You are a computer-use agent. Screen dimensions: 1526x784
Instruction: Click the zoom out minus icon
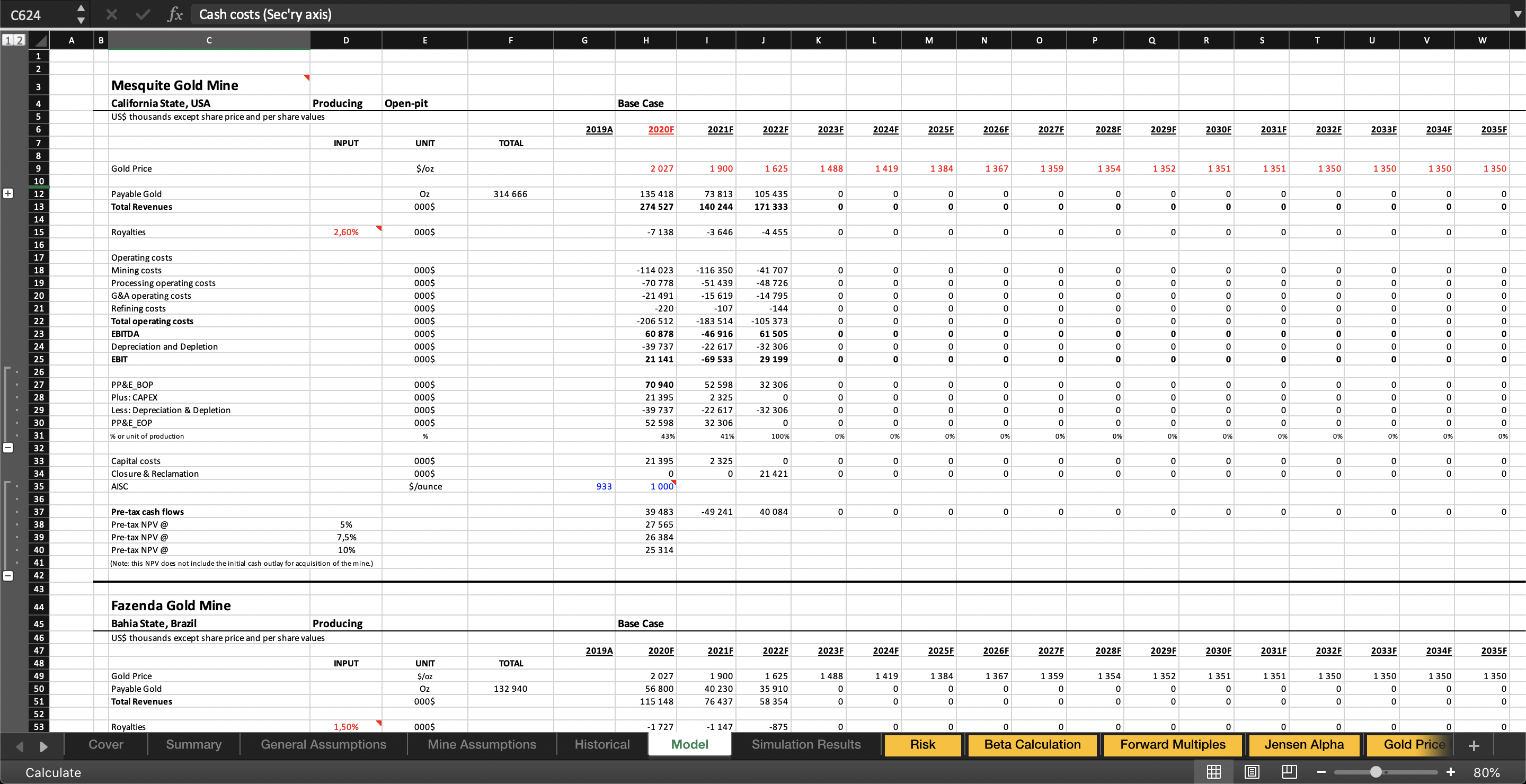click(1321, 772)
